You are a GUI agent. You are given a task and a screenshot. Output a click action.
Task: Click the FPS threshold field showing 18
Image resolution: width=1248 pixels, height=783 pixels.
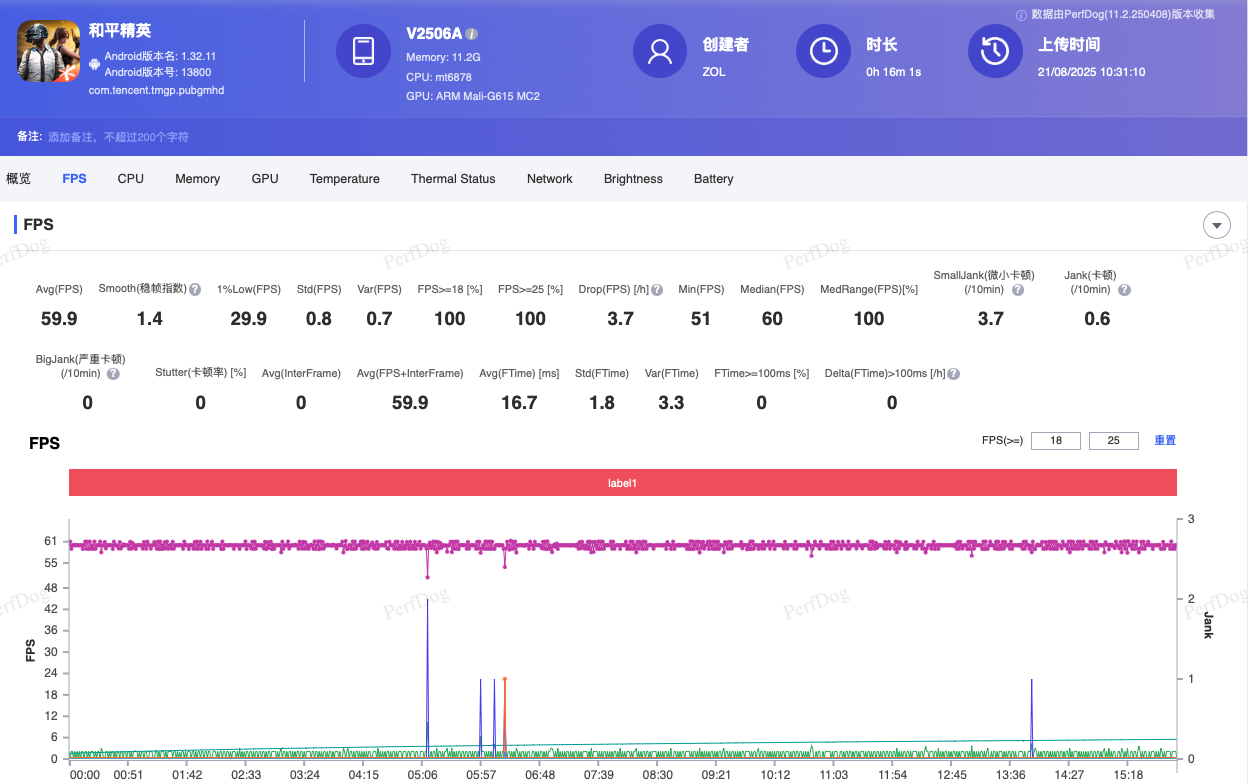pos(1055,441)
